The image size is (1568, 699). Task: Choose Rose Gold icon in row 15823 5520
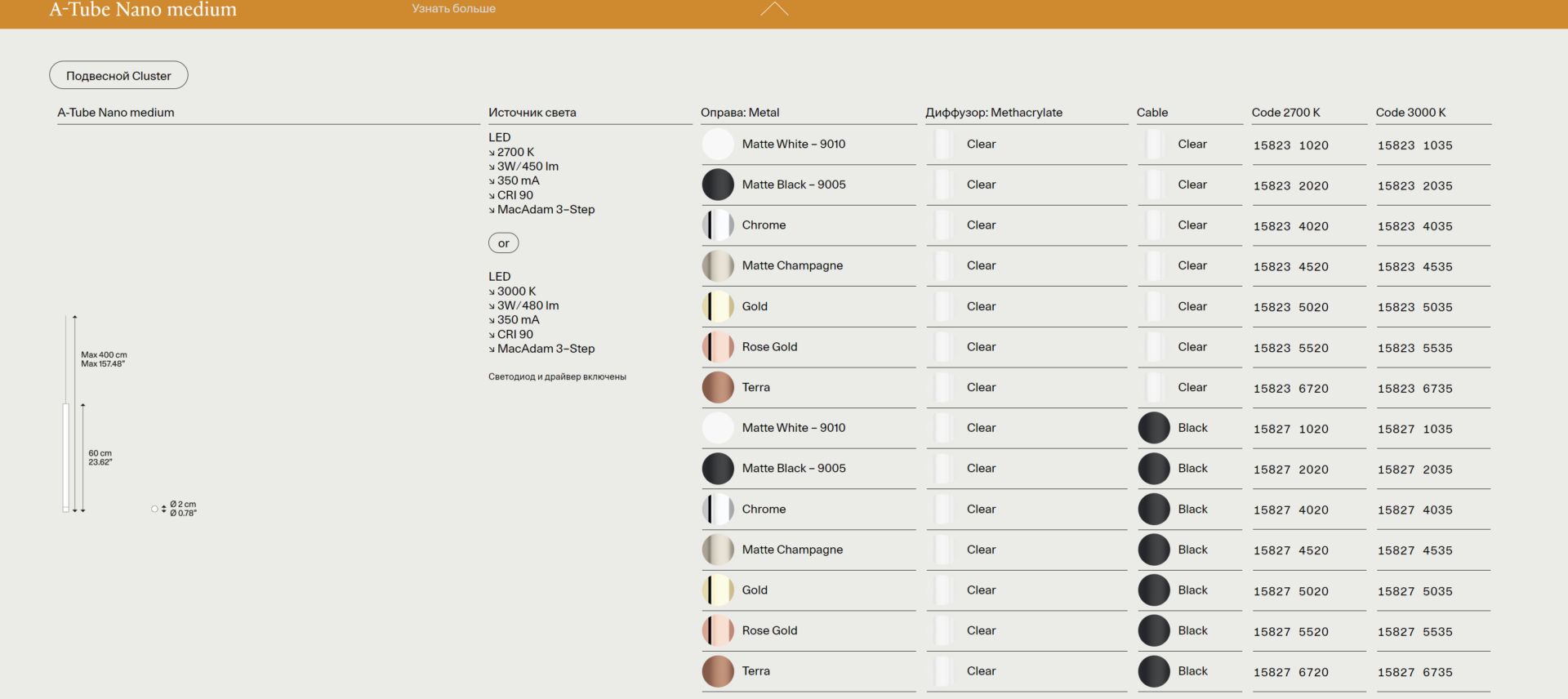click(x=718, y=347)
